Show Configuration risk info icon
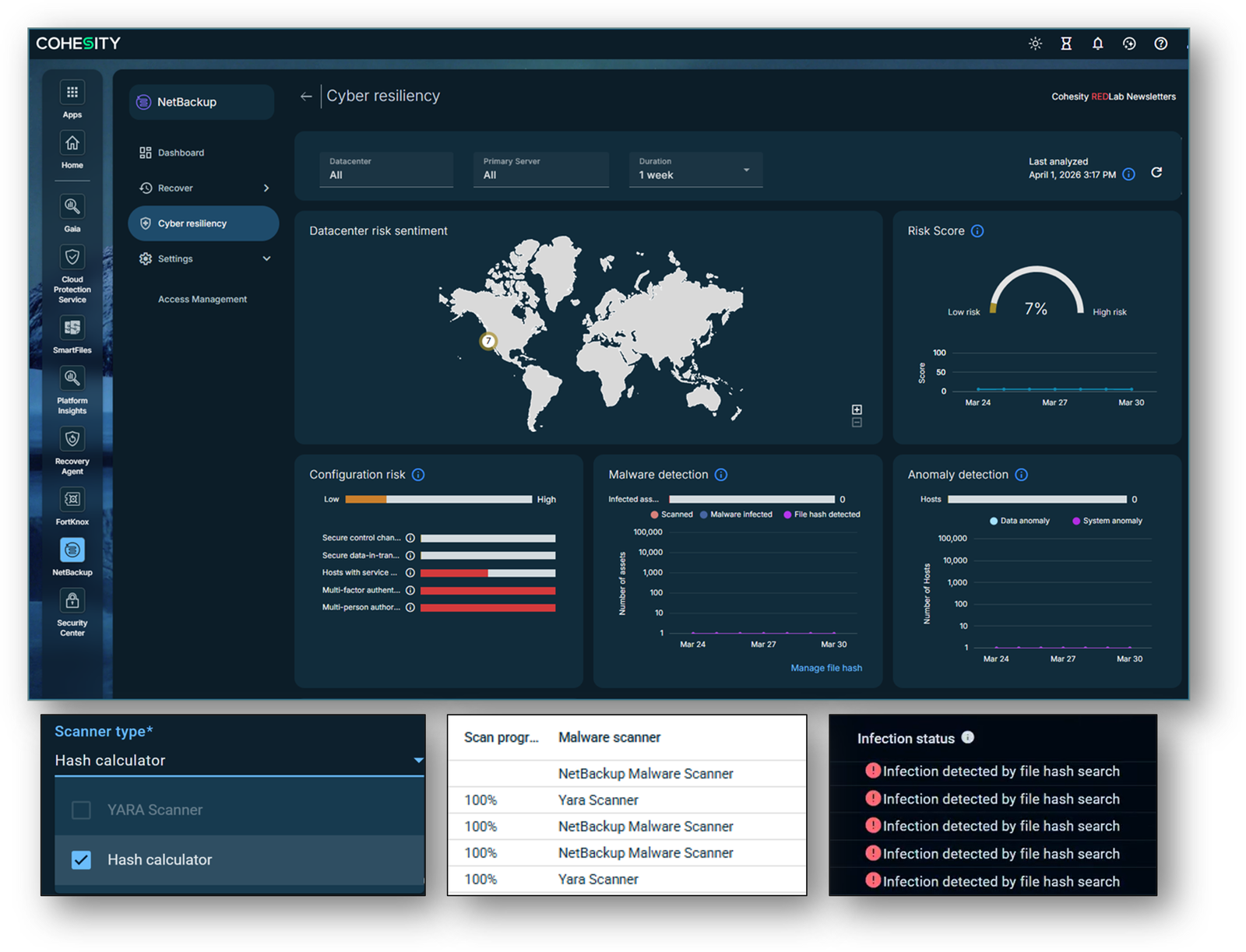Screen dimensions: 1246x952 click(x=418, y=475)
